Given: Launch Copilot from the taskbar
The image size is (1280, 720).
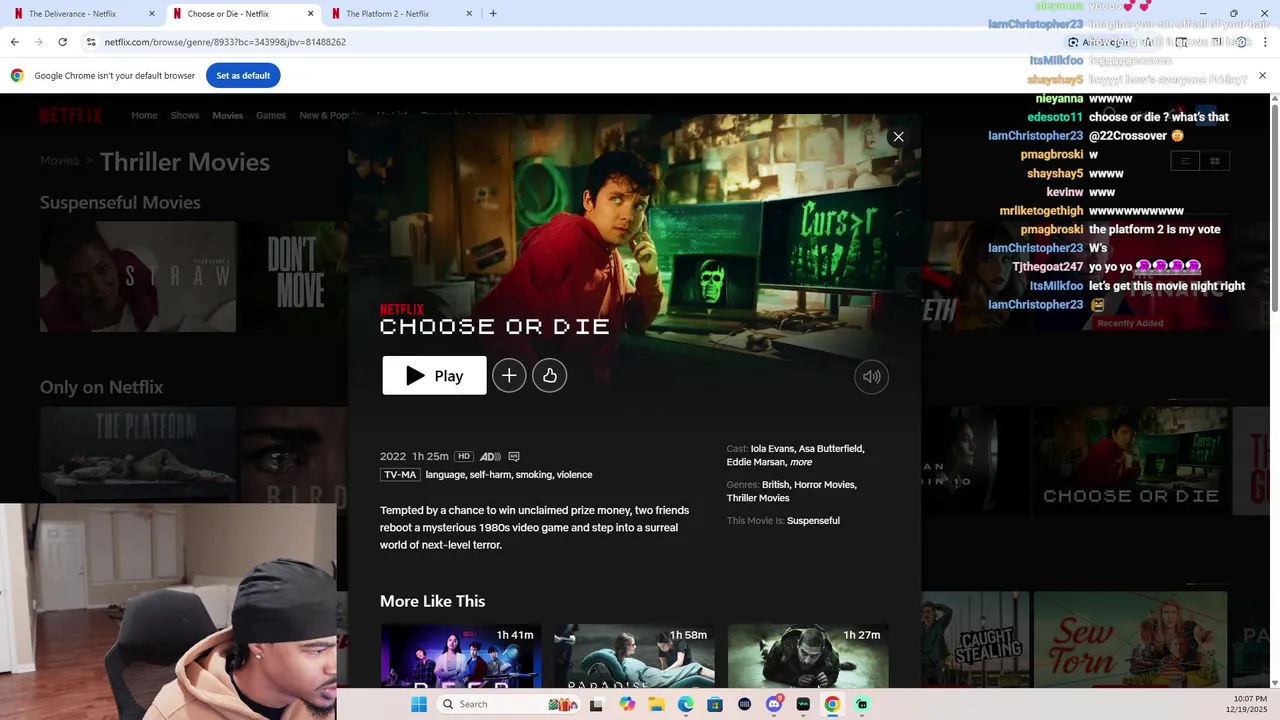Looking at the screenshot, I should [627, 704].
